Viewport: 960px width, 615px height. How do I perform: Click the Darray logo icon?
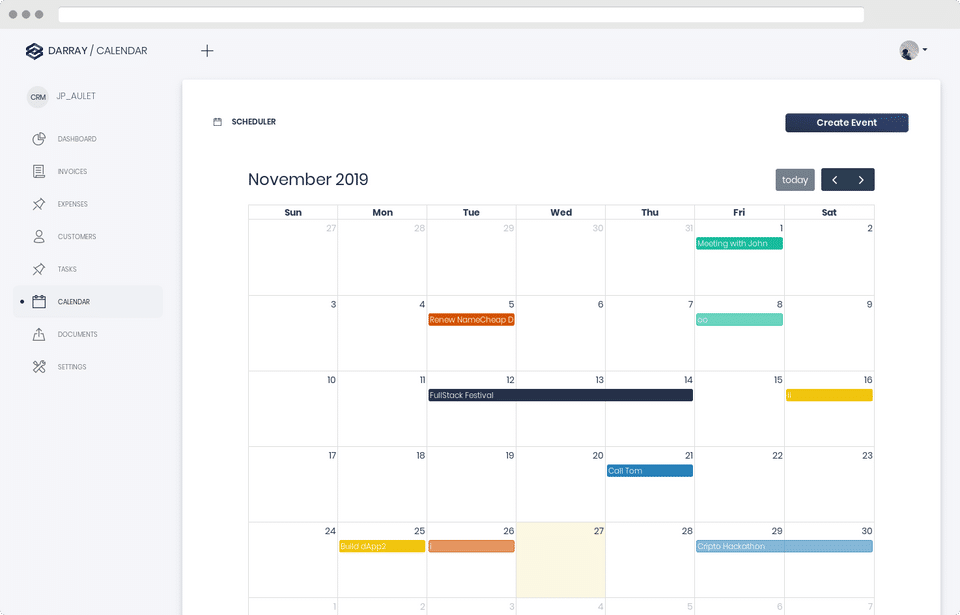34,51
